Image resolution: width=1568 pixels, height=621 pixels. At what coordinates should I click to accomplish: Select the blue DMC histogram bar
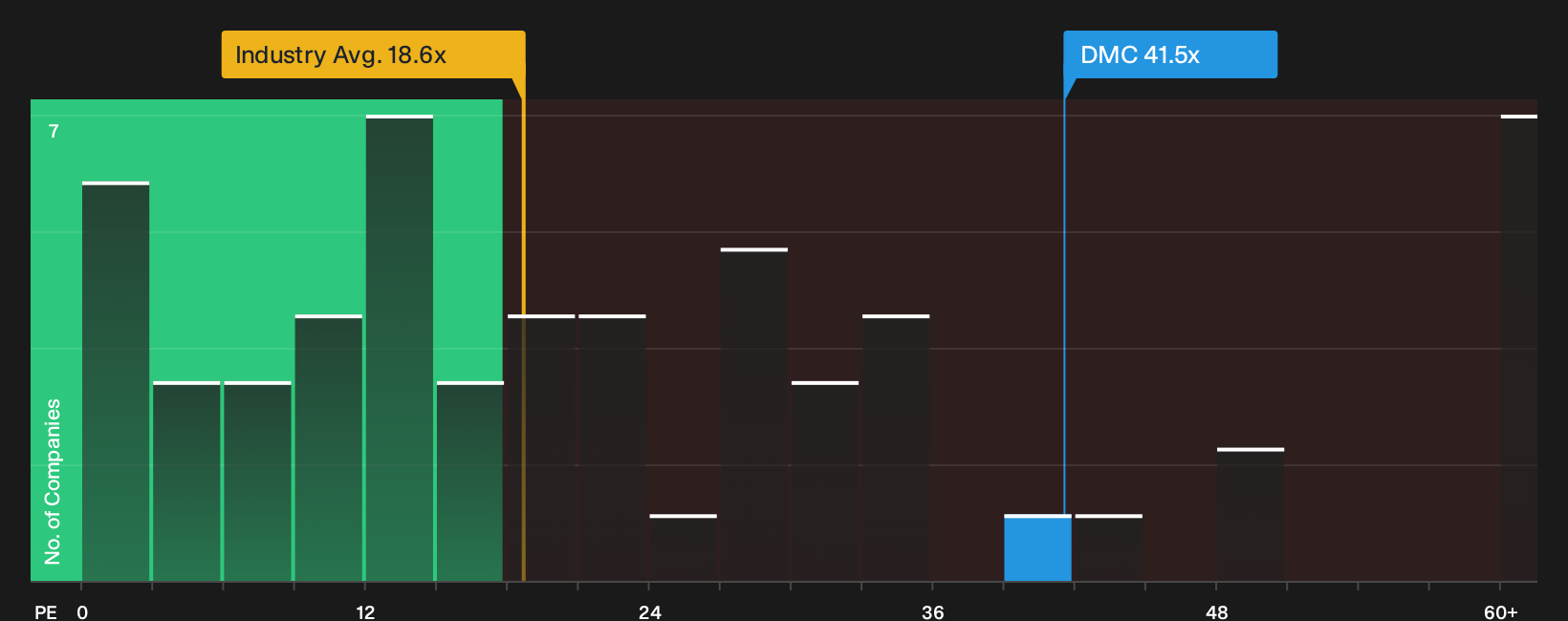pyautogui.click(x=1037, y=548)
